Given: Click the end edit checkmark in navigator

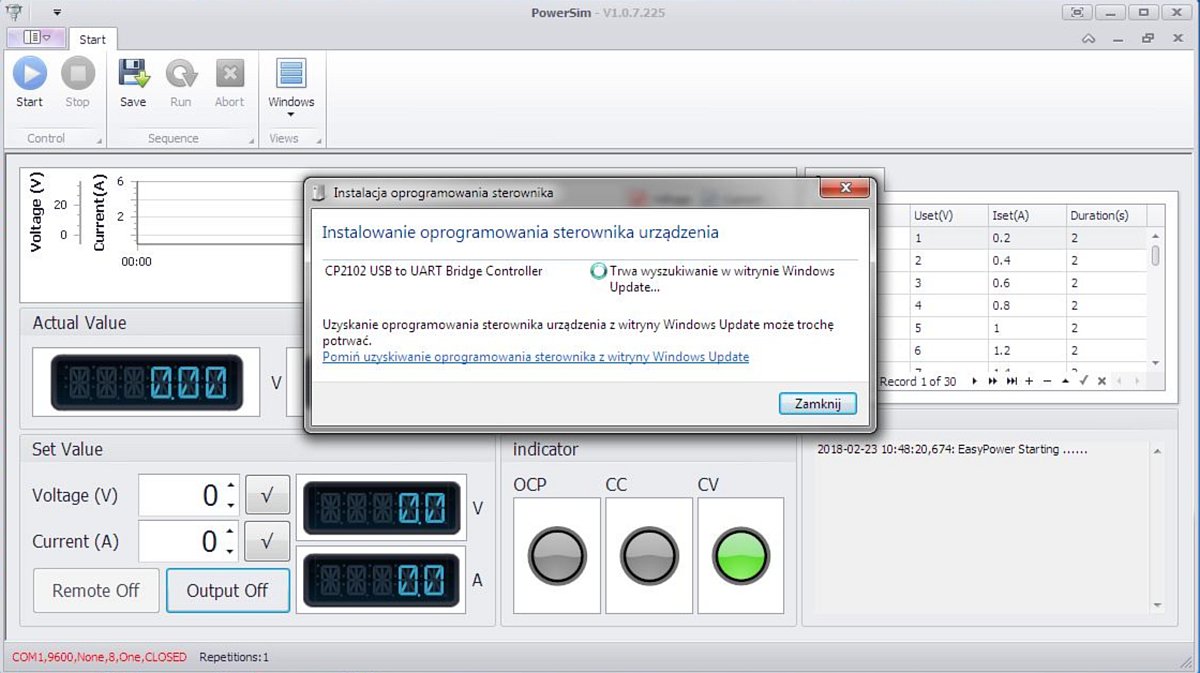Looking at the screenshot, I should (x=1083, y=381).
